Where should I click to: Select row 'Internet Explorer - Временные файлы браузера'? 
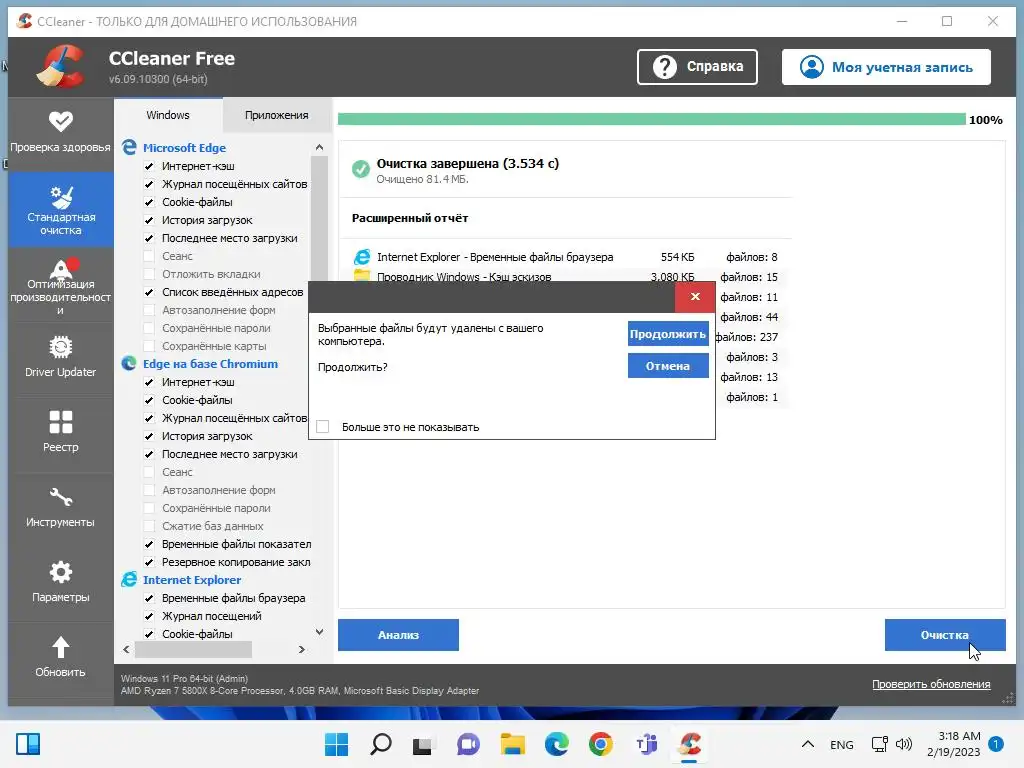click(x=565, y=257)
